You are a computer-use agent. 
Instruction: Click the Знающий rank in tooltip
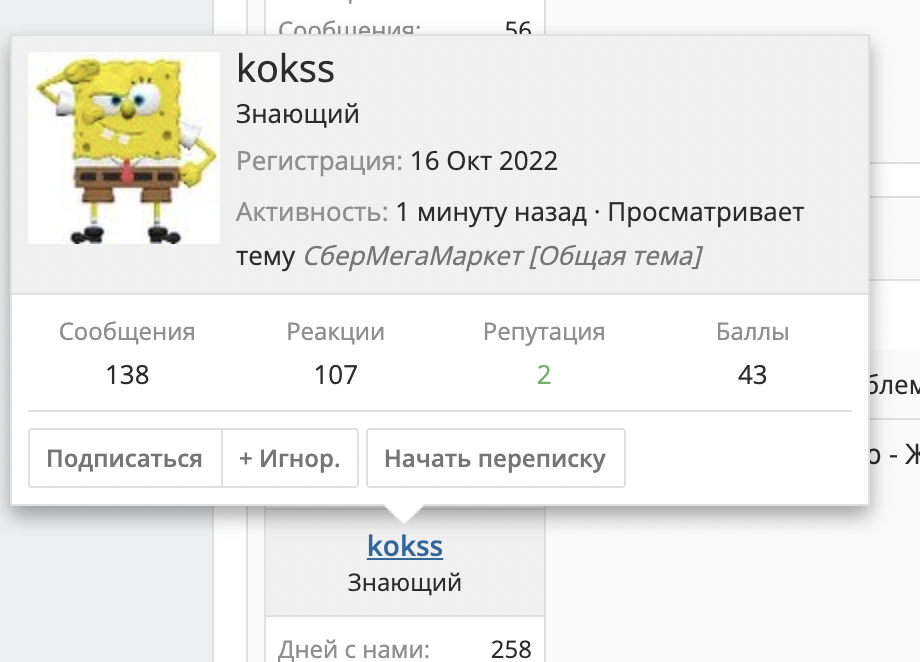(297, 114)
